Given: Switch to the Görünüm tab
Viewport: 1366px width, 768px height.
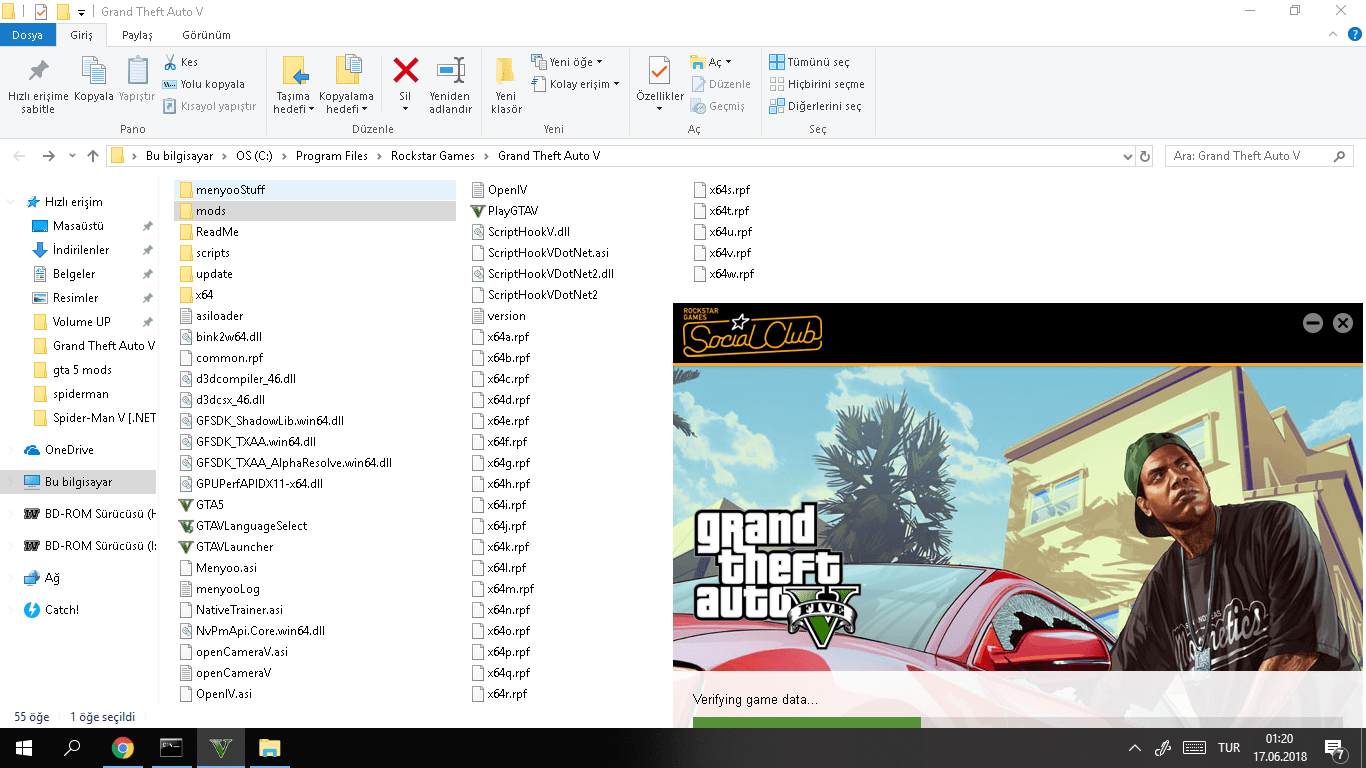Looking at the screenshot, I should pyautogui.click(x=206, y=35).
